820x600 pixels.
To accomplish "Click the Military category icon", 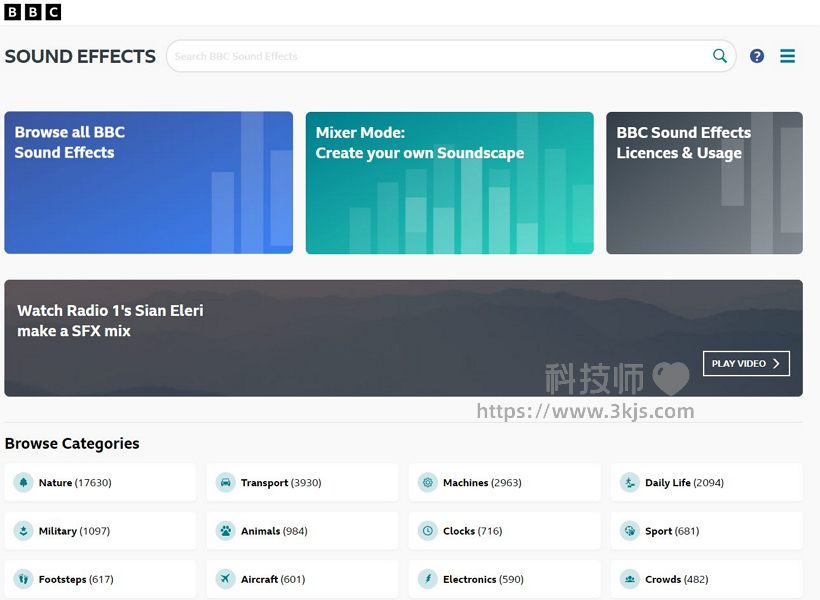I will coord(23,530).
